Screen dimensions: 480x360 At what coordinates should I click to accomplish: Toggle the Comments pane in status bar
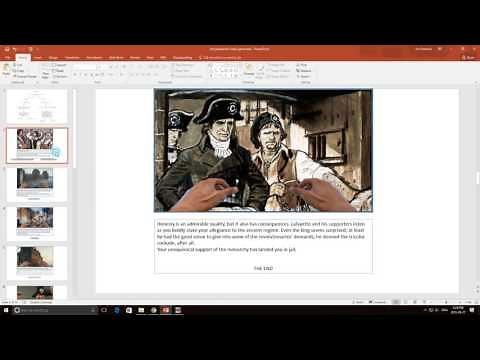click(377, 302)
